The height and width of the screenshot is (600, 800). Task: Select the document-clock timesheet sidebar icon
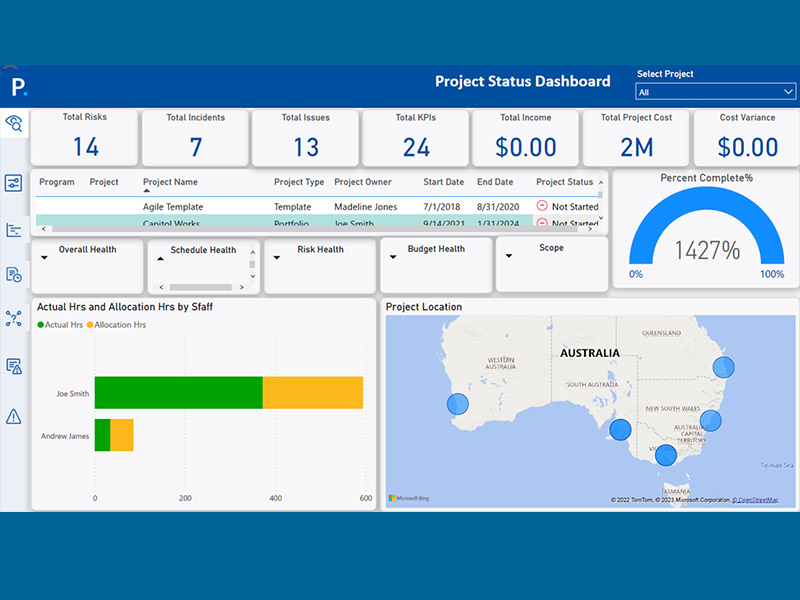tap(14, 274)
